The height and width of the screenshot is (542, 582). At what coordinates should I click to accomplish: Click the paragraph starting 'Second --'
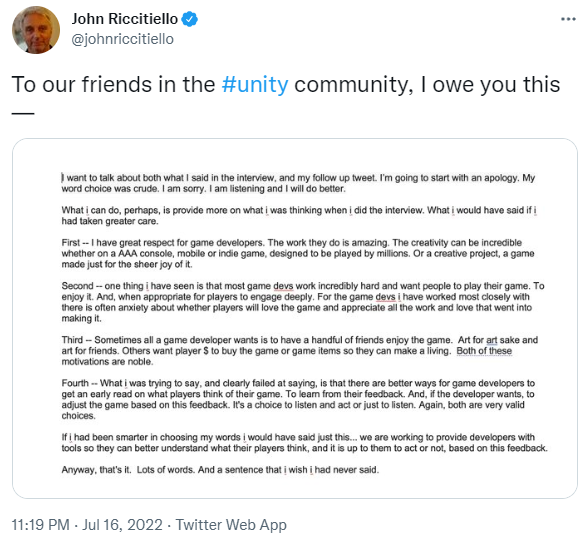point(303,302)
